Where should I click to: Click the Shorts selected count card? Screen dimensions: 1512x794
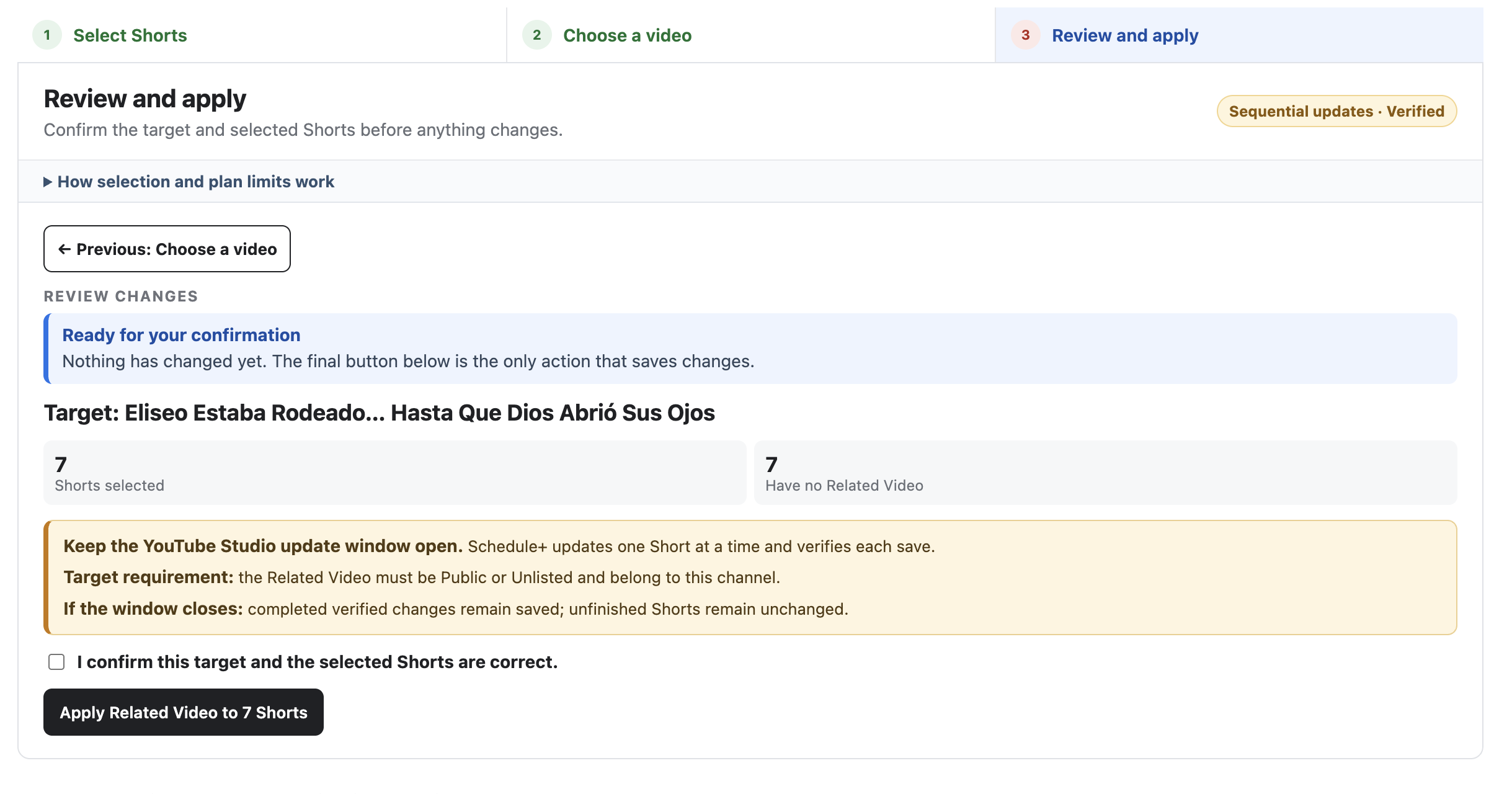pyautogui.click(x=394, y=473)
